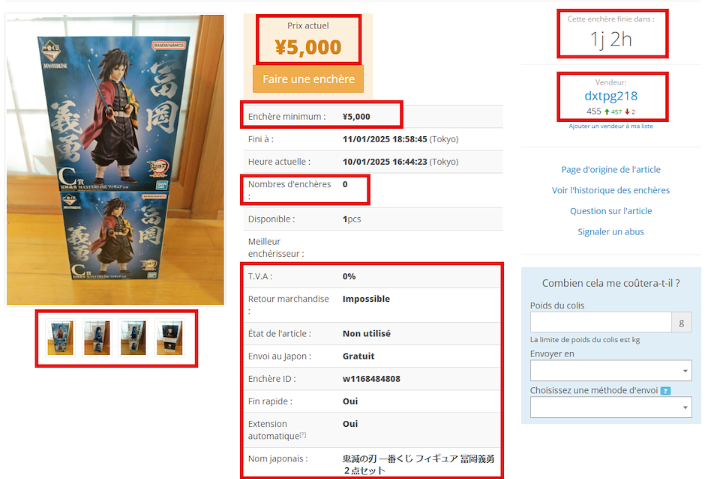The height and width of the screenshot is (479, 708).
Task: Select the second product thumbnail
Action: (97, 338)
